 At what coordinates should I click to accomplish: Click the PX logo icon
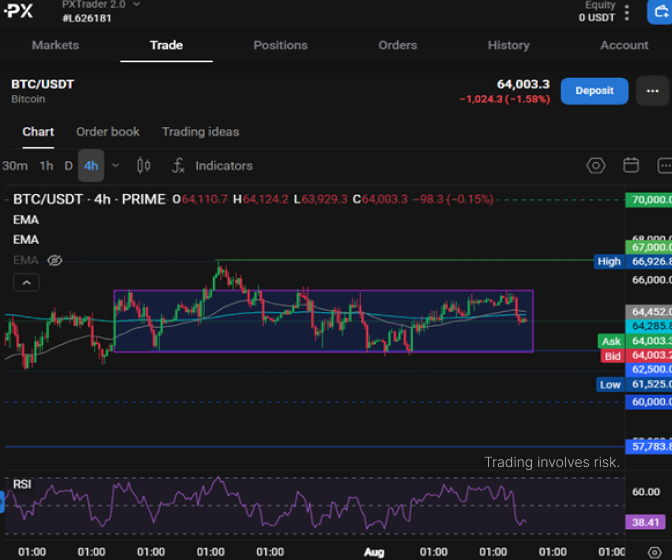coord(18,10)
